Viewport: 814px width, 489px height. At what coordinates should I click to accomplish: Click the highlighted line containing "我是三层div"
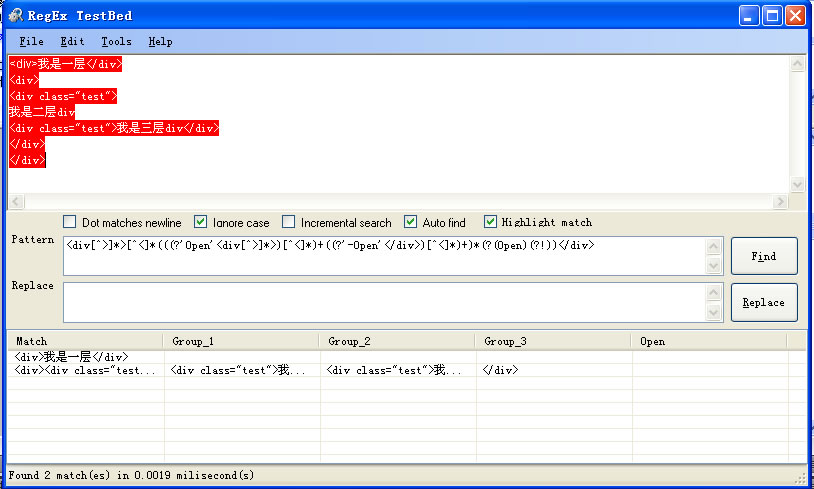(x=114, y=128)
